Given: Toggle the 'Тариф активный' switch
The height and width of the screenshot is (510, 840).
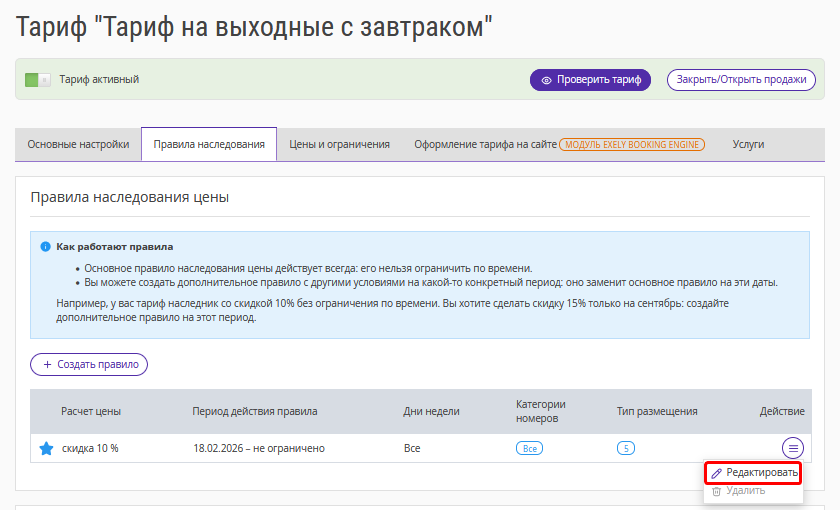Looking at the screenshot, I should (37, 80).
